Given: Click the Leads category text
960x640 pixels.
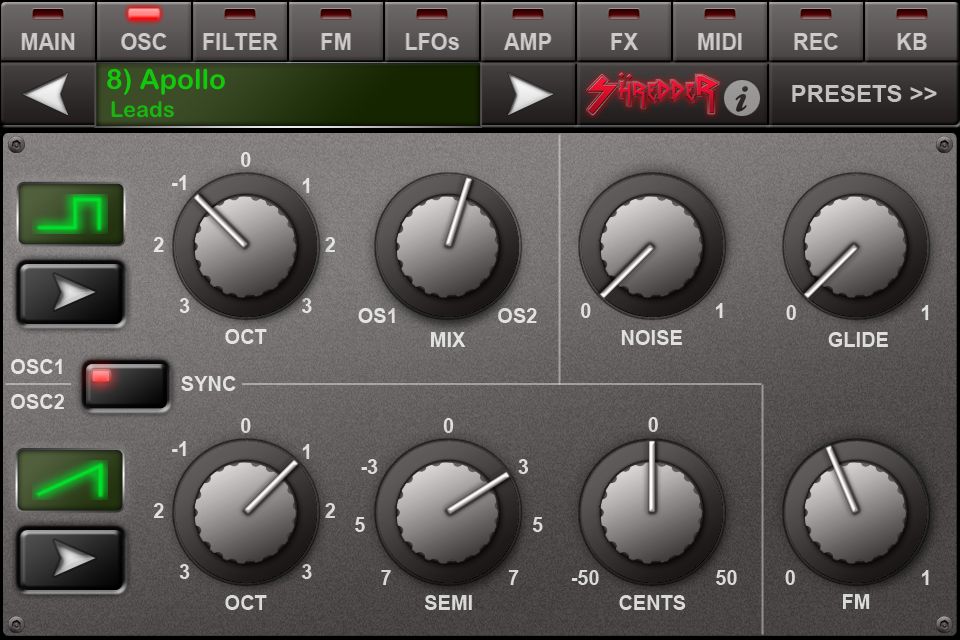Looking at the screenshot, I should coord(142,110).
